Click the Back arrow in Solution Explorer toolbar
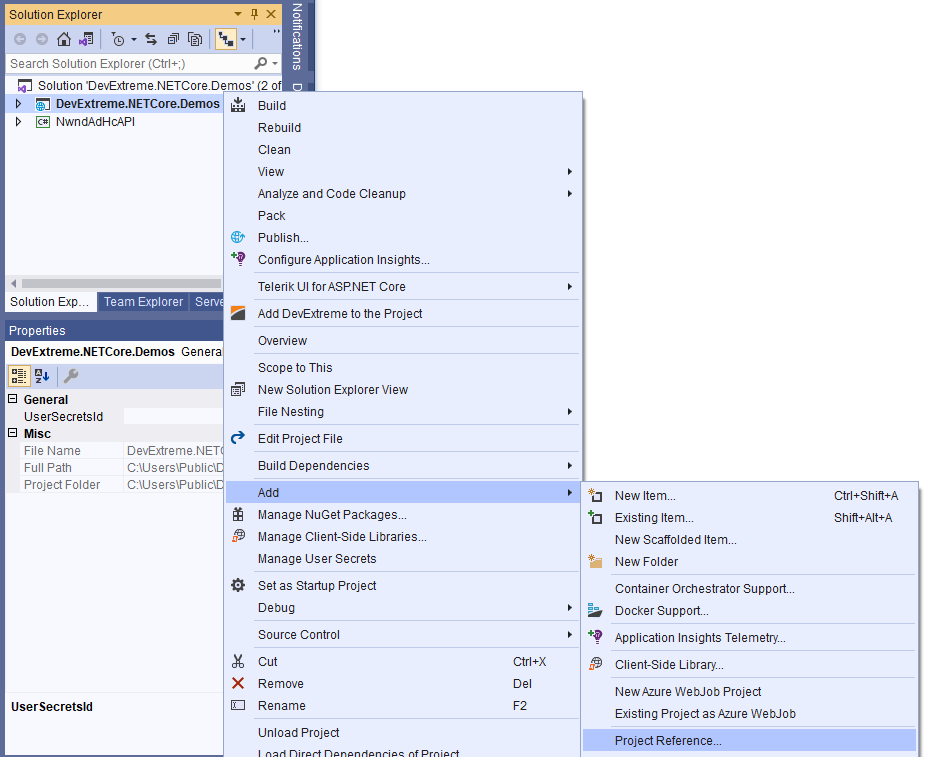Viewport: 928px width, 757px height. coord(20,40)
